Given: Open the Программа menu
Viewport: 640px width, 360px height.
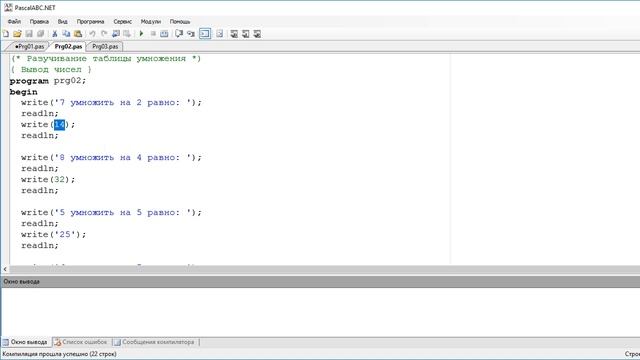Looking at the screenshot, I should (91, 21).
